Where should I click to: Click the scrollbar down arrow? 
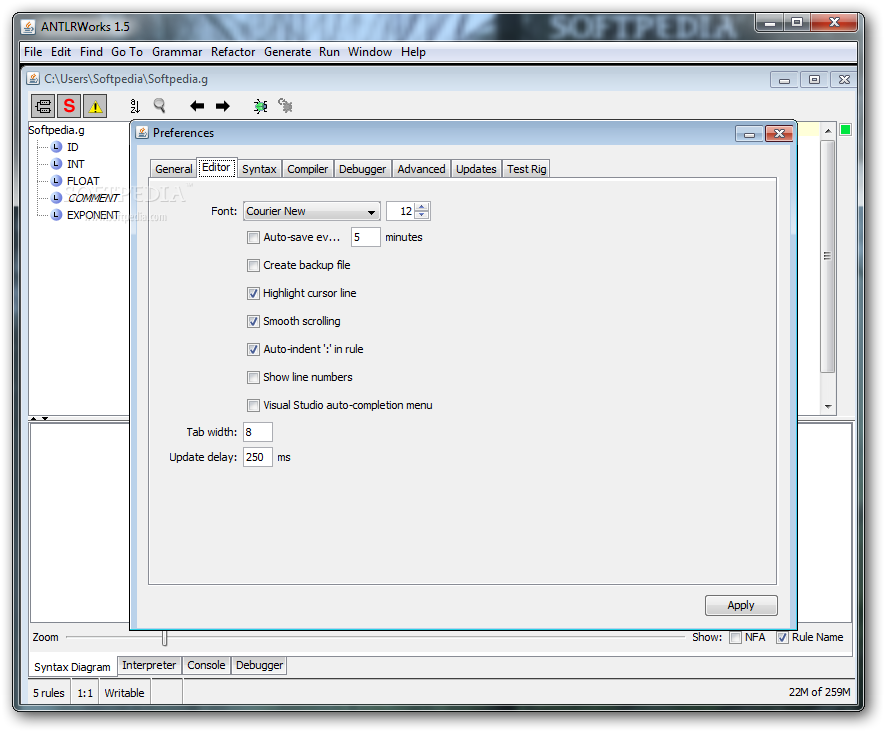[x=828, y=406]
